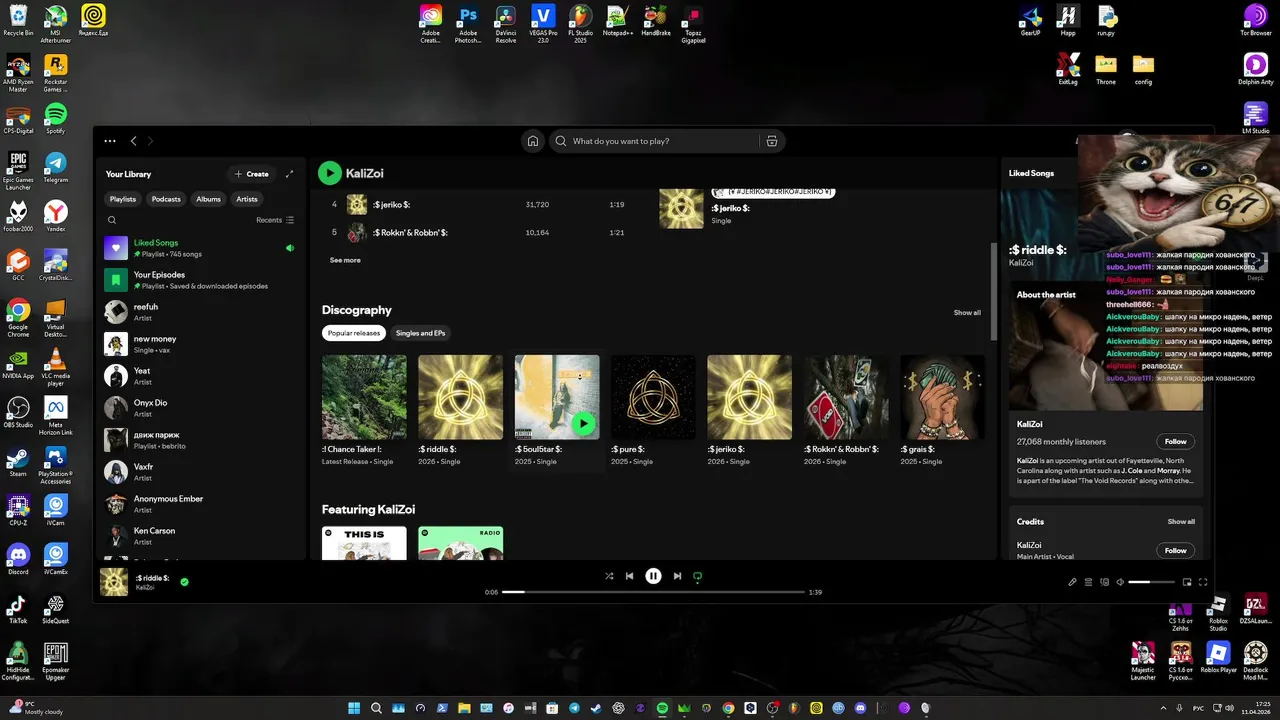This screenshot has width=1280, height=720.
Task: Open Discord from the taskbar
Action: tap(859, 708)
